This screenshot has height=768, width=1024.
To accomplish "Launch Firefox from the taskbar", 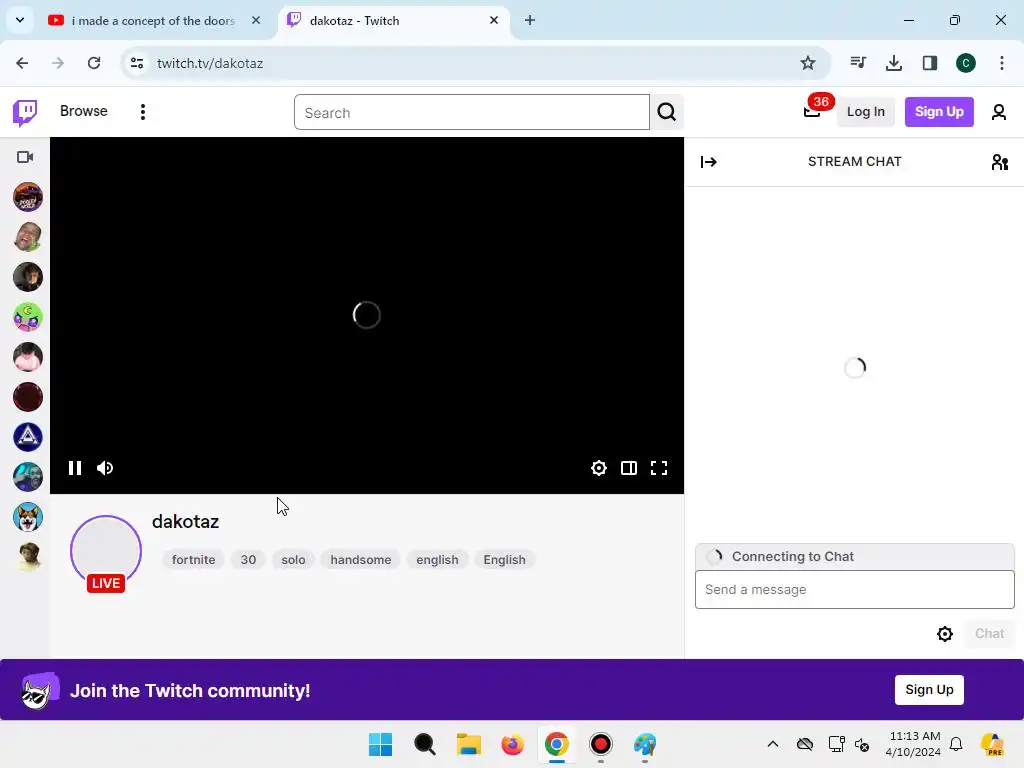I will tap(513, 744).
